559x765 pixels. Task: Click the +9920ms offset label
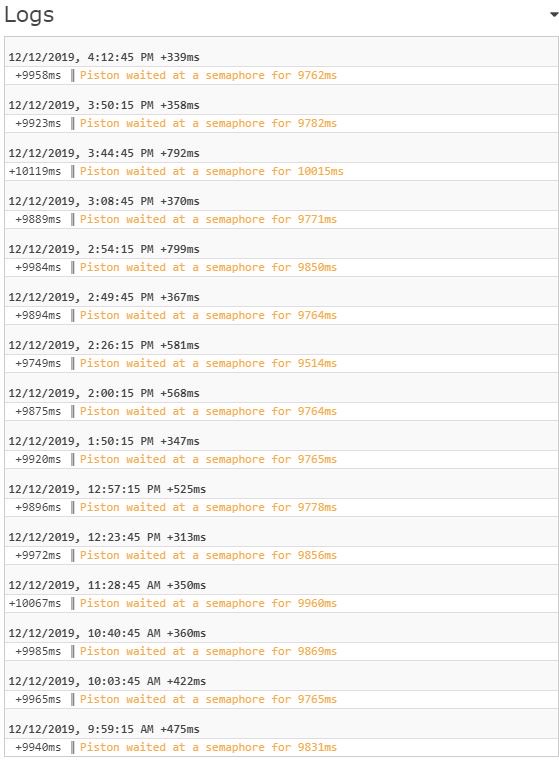pyautogui.click(x=38, y=459)
